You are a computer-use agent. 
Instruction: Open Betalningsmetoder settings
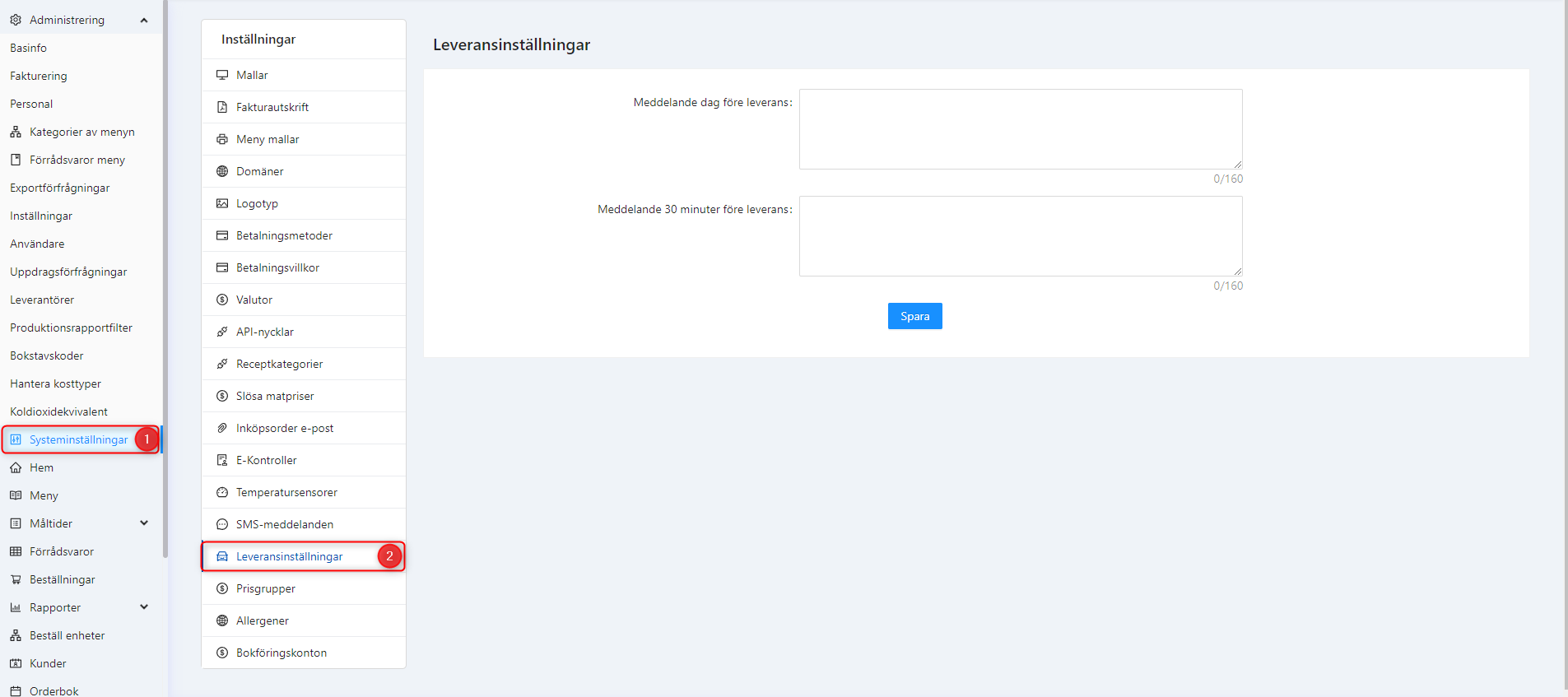[x=284, y=235]
